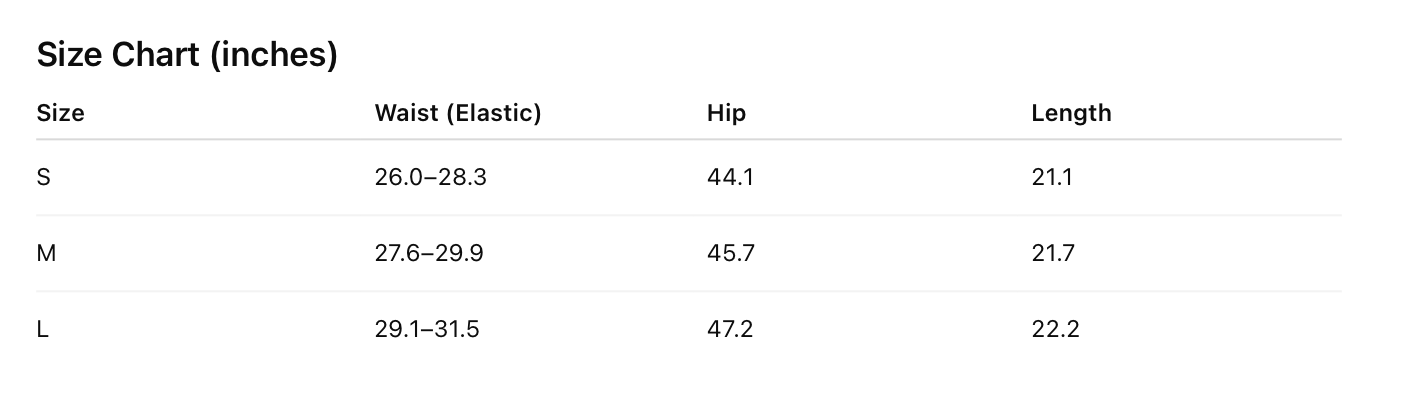Viewport: 1422px width, 420px height.
Task: Select the Waist (Elastic) column header
Action: [x=458, y=113]
